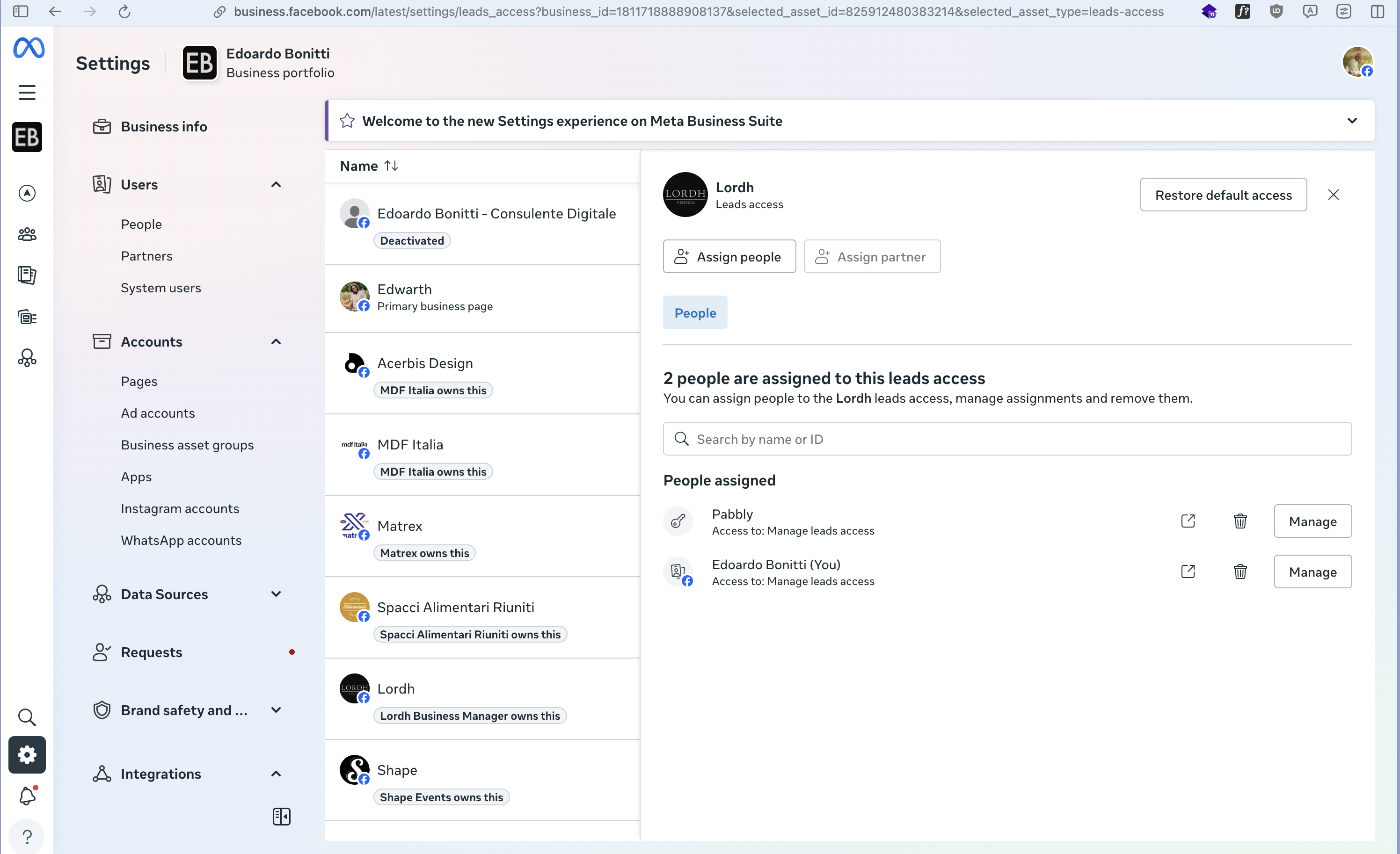Click the Assign people button
Image resolution: width=1400 pixels, height=854 pixels.
(729, 257)
